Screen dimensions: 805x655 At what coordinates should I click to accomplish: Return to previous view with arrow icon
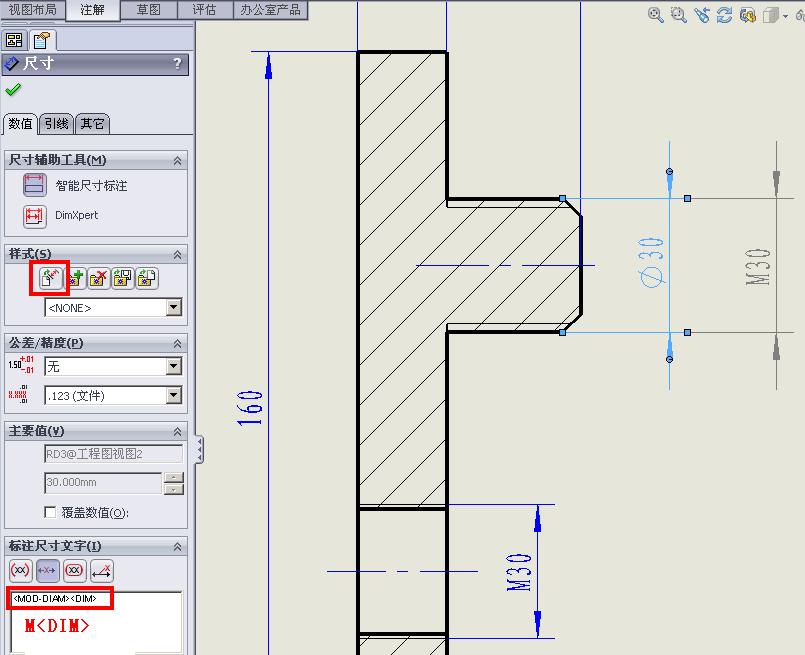[x=702, y=15]
